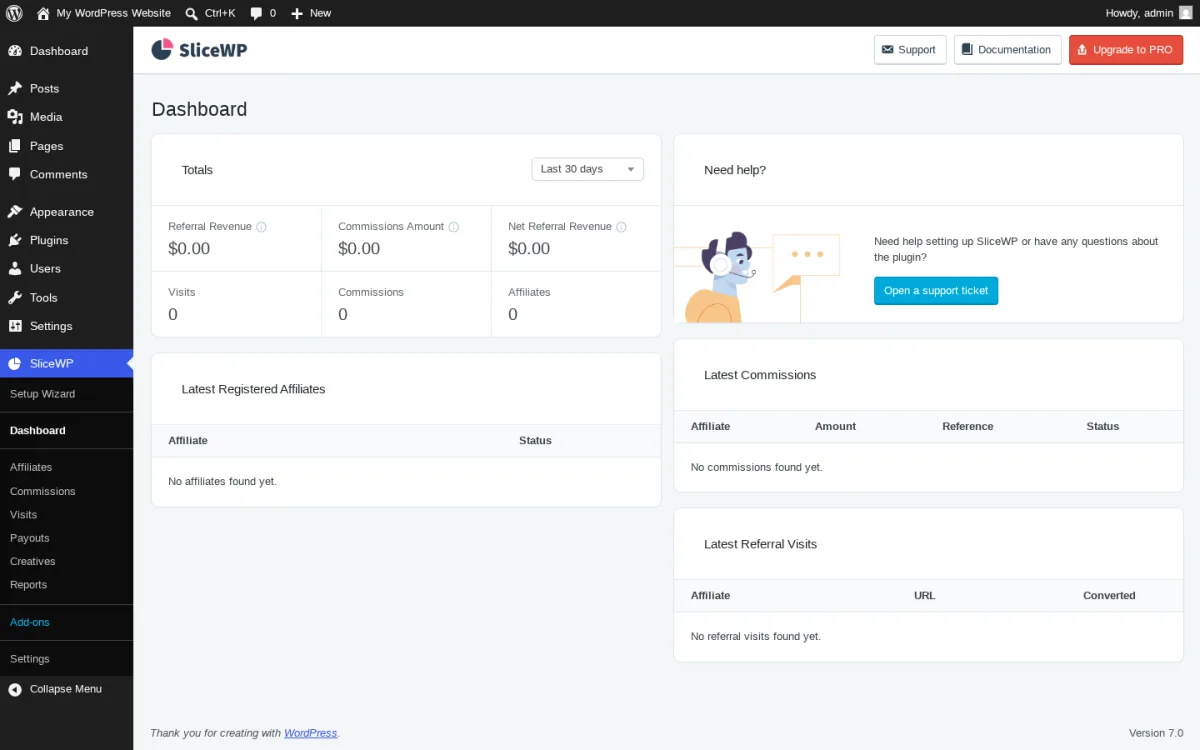The image size is (1200, 750).
Task: Click the Posts pushpin icon
Action: (15, 88)
